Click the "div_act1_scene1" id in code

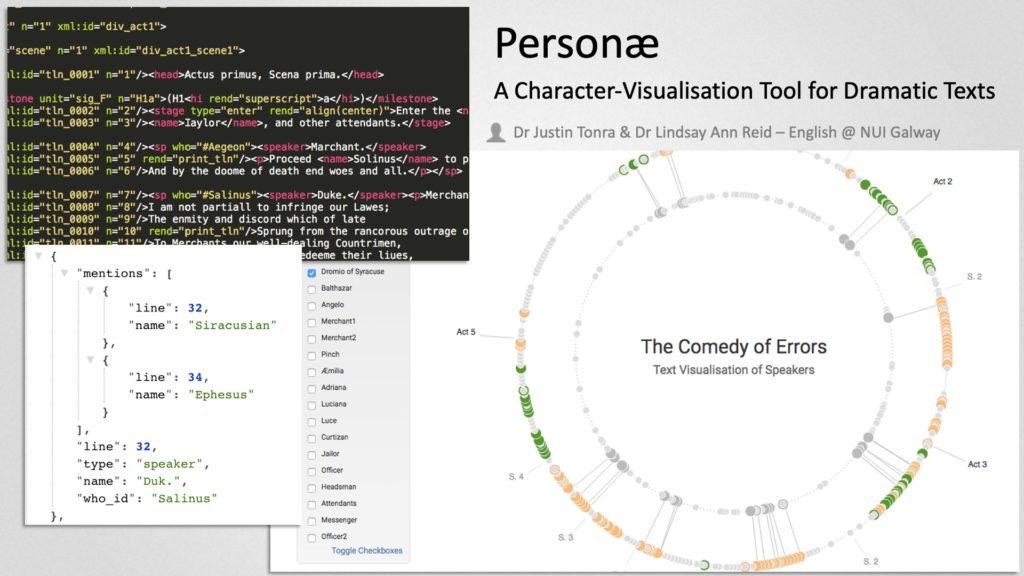tap(185, 50)
